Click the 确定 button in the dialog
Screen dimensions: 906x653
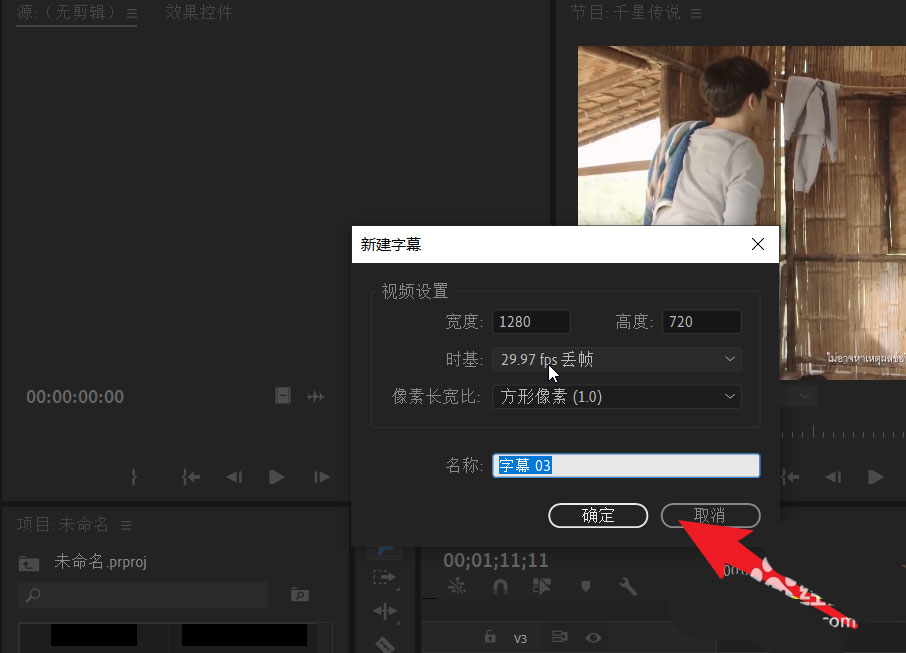click(x=598, y=515)
